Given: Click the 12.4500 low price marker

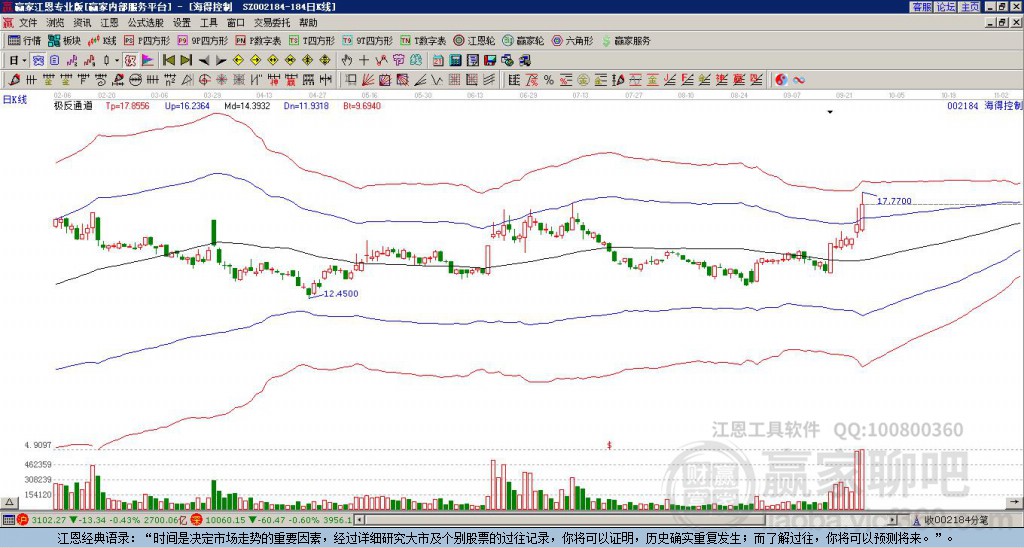Looking at the screenshot, I should click(x=341, y=294).
